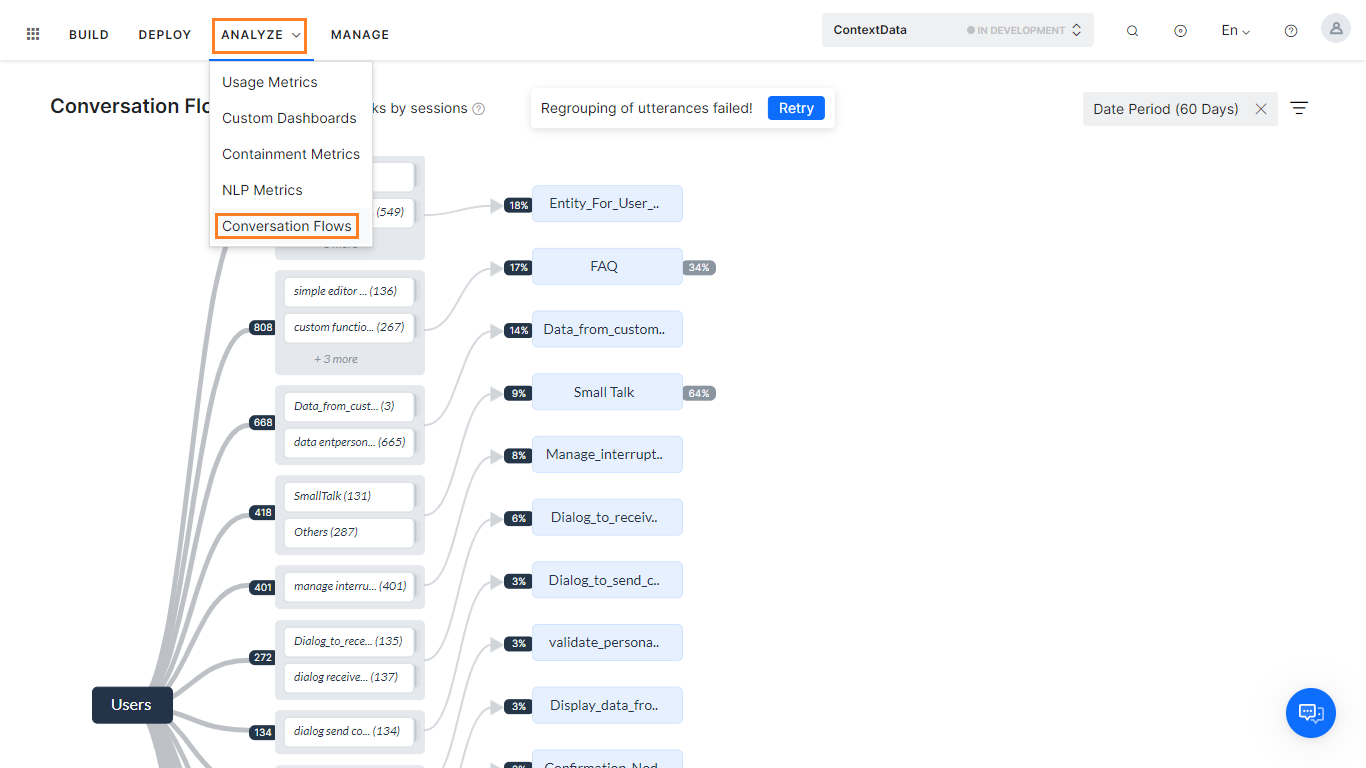Image resolution: width=1366 pixels, height=768 pixels.
Task: Open Containment Metrics from the dropdown
Action: [290, 153]
